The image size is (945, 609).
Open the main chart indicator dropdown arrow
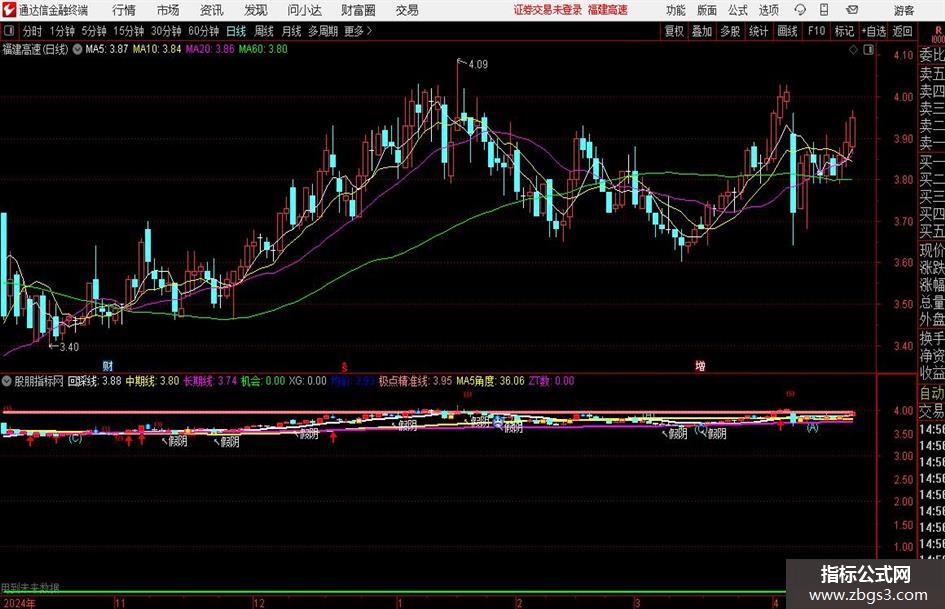(x=77, y=49)
